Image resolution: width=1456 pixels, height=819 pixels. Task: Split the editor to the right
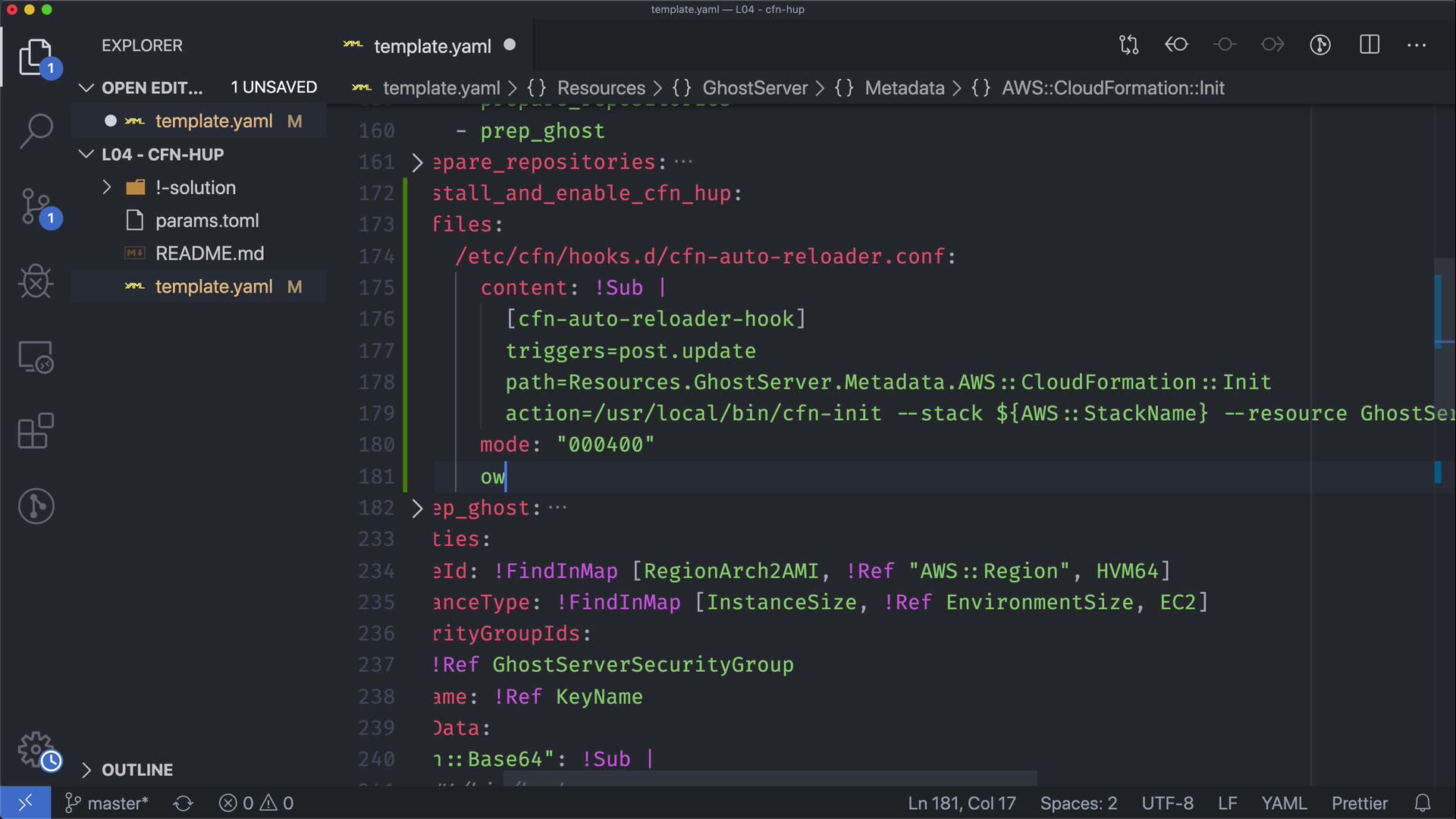[x=1370, y=45]
